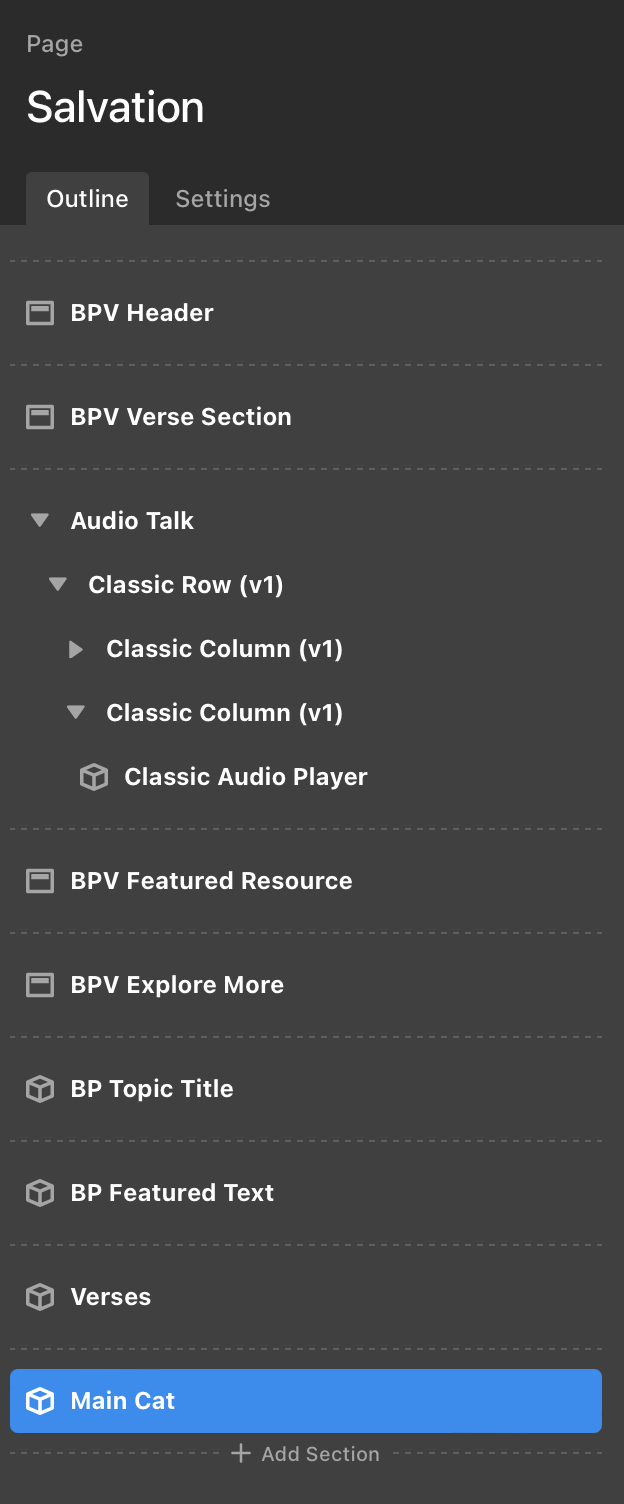The width and height of the screenshot is (624, 1504).
Task: Click the BP Topic Title cube icon
Action: [40, 1089]
